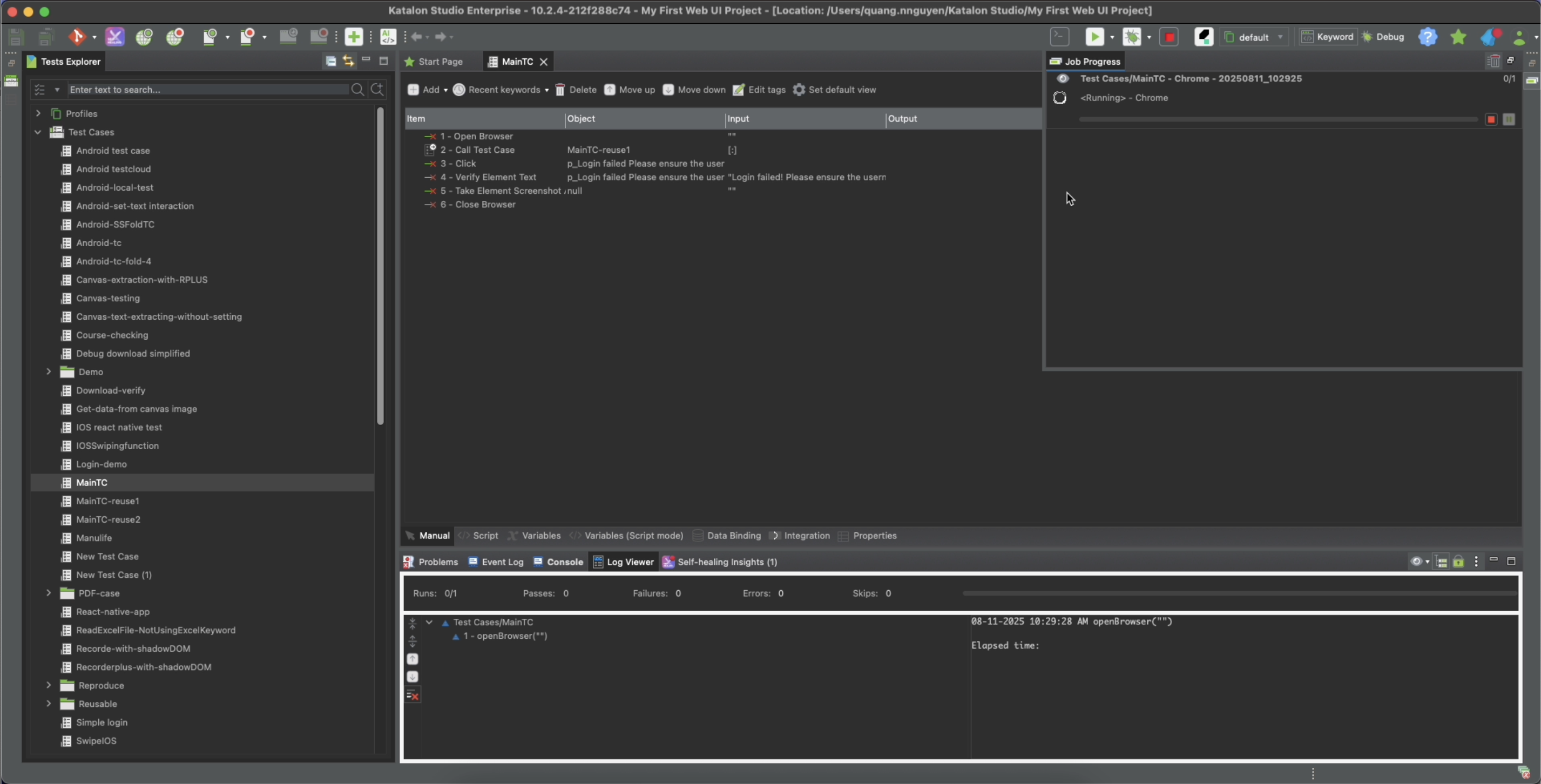Click the Job Progress progress bar
The width and height of the screenshot is (1541, 784).
point(1279,120)
